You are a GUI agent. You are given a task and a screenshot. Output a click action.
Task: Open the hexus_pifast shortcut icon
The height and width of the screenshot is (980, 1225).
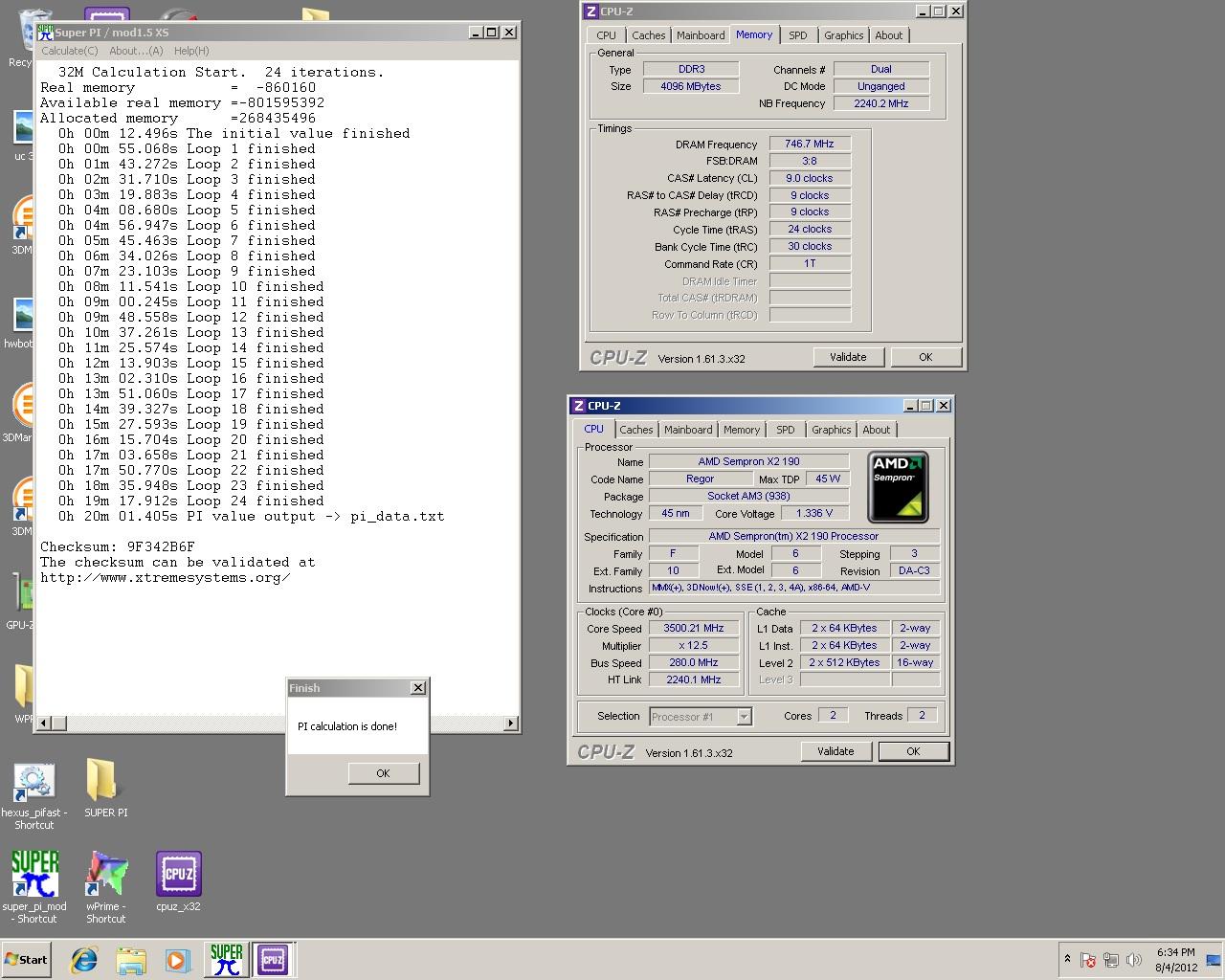pyautogui.click(x=33, y=796)
